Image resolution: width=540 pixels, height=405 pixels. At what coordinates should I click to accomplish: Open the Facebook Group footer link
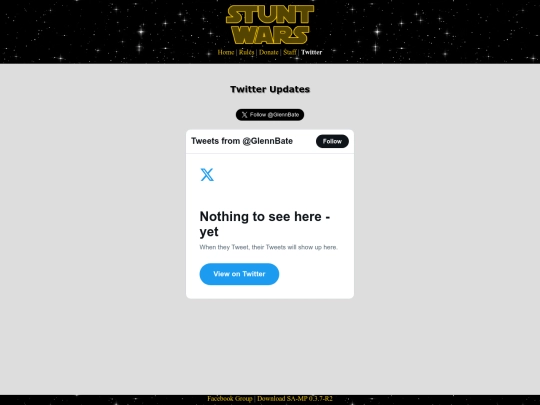point(230,398)
